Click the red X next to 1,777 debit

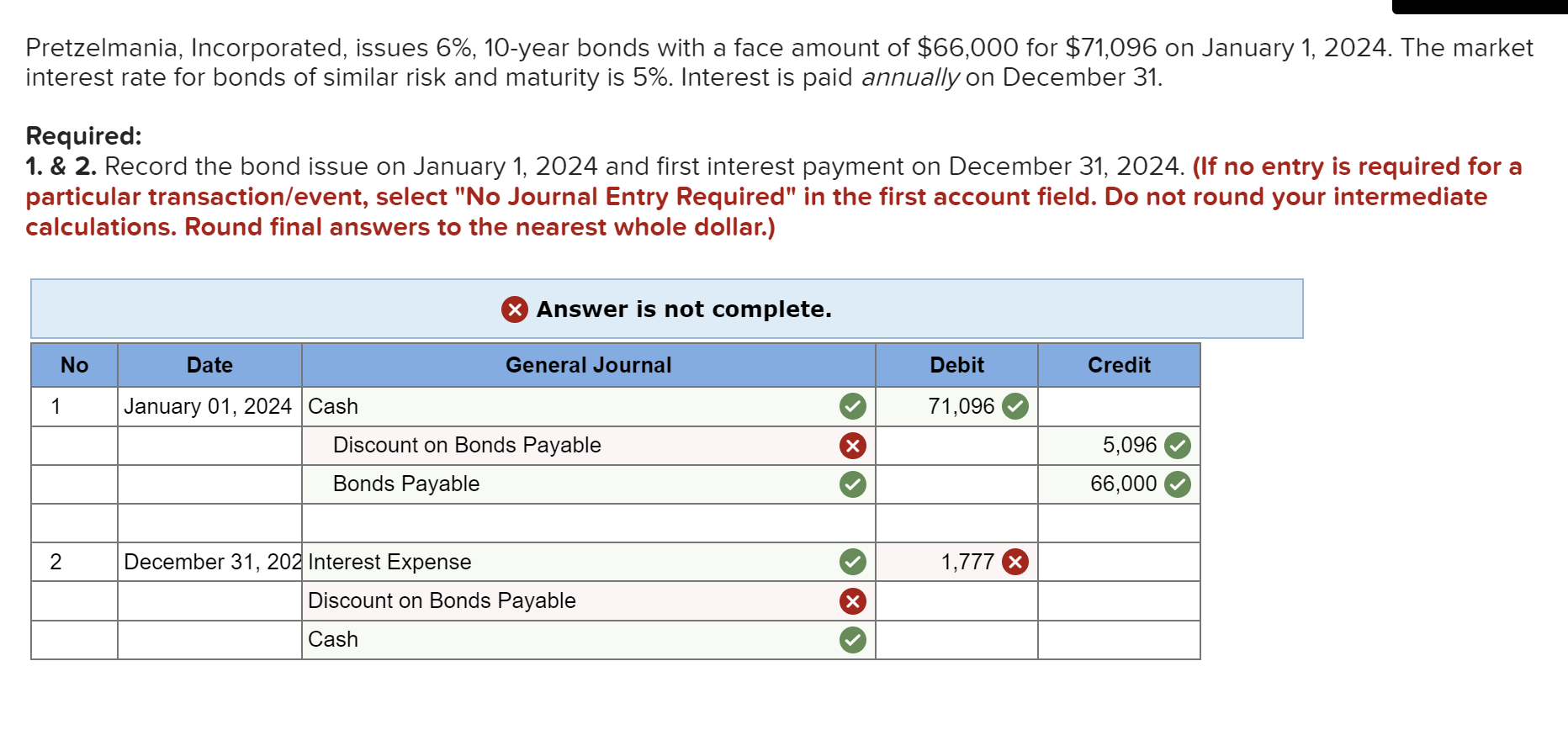[1015, 561]
